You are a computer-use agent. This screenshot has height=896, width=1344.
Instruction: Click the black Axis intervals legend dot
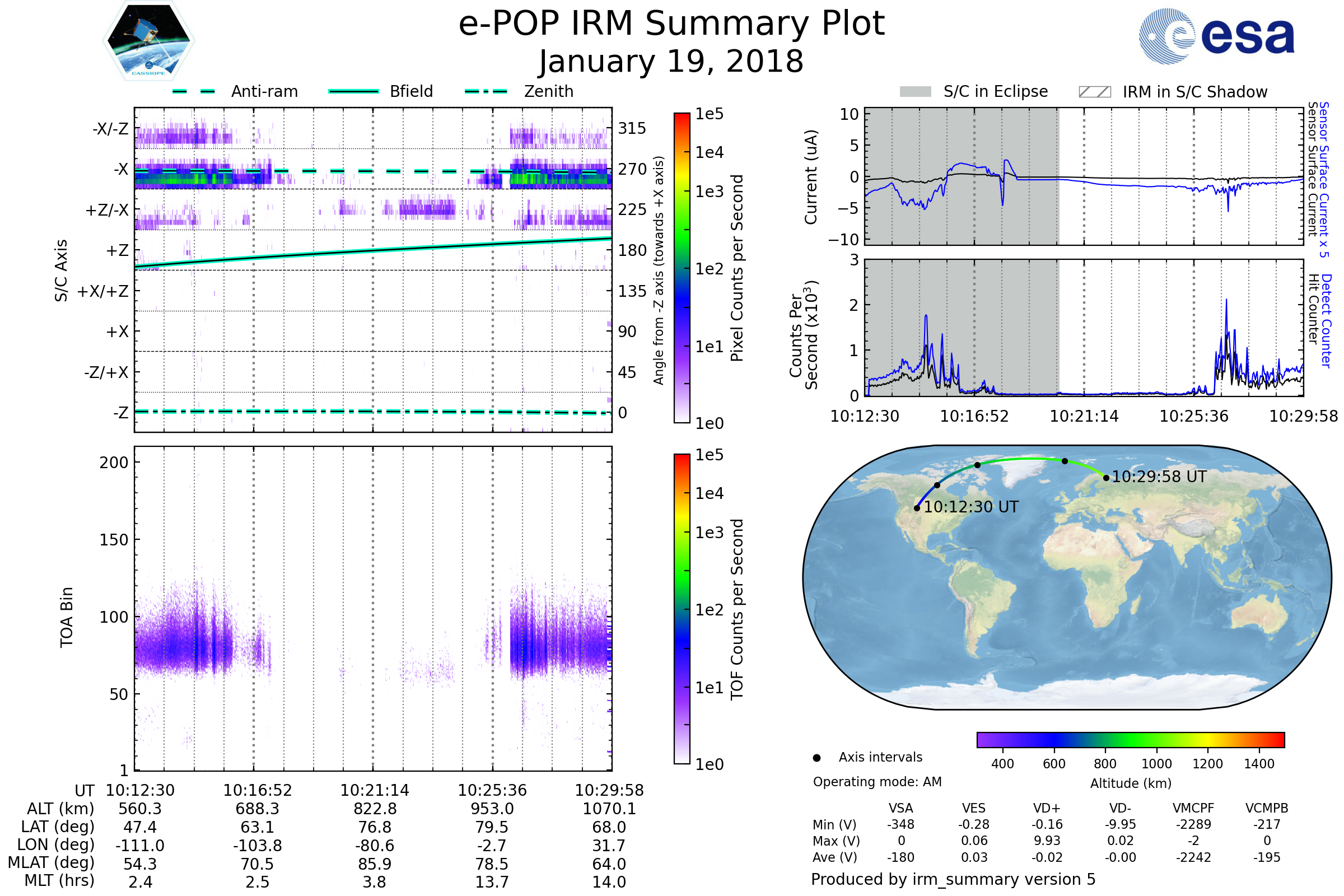816,758
